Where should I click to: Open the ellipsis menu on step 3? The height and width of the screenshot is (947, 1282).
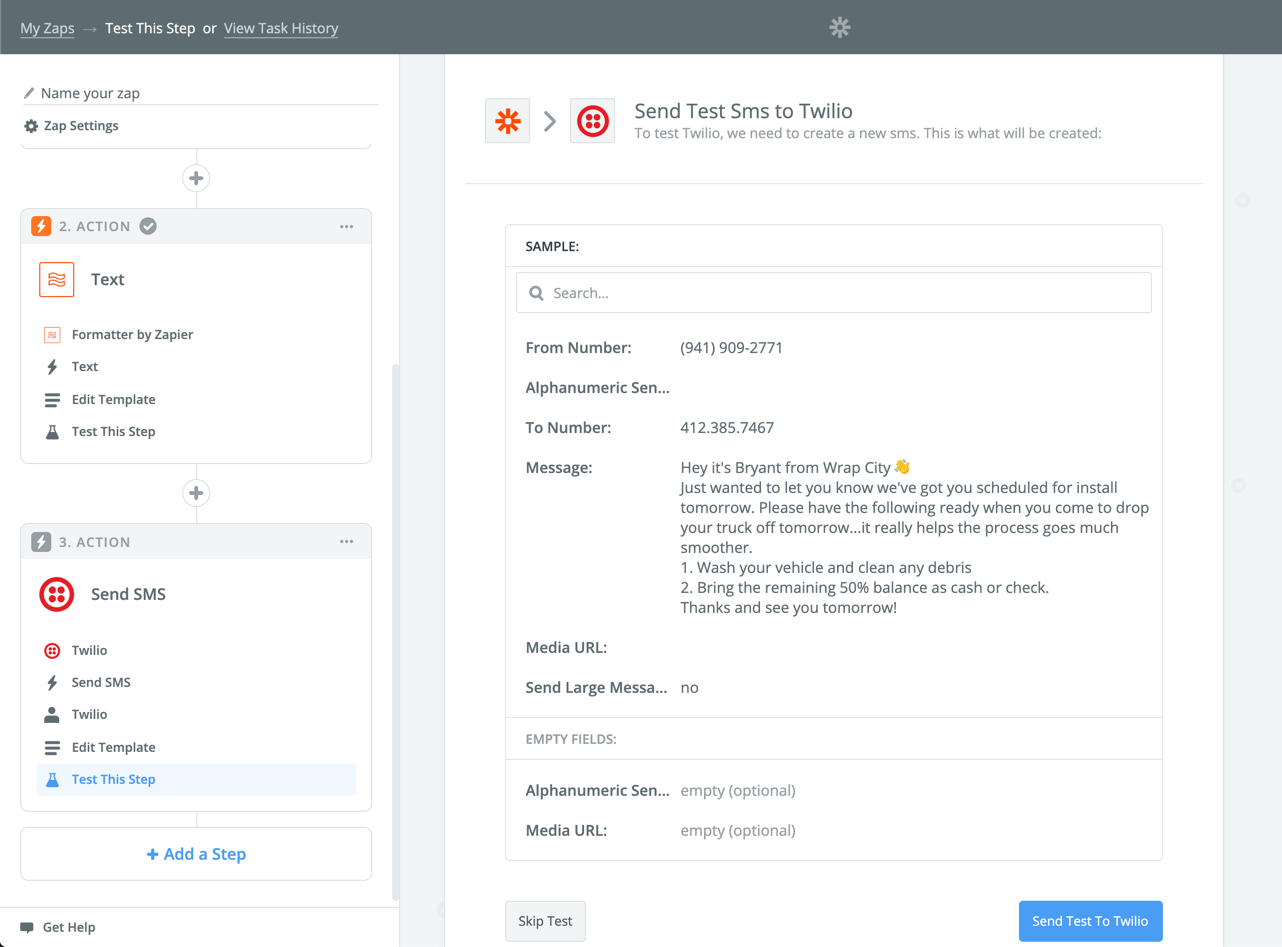346,541
